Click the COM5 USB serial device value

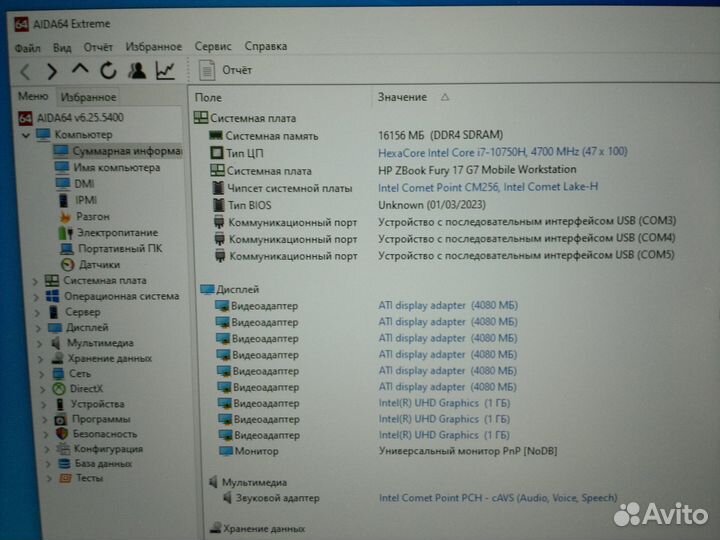pos(526,254)
